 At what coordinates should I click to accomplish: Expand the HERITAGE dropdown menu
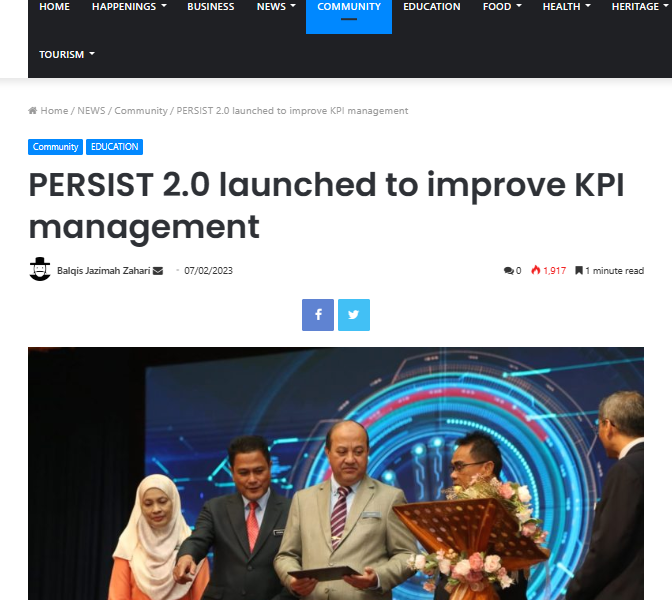tap(640, 7)
